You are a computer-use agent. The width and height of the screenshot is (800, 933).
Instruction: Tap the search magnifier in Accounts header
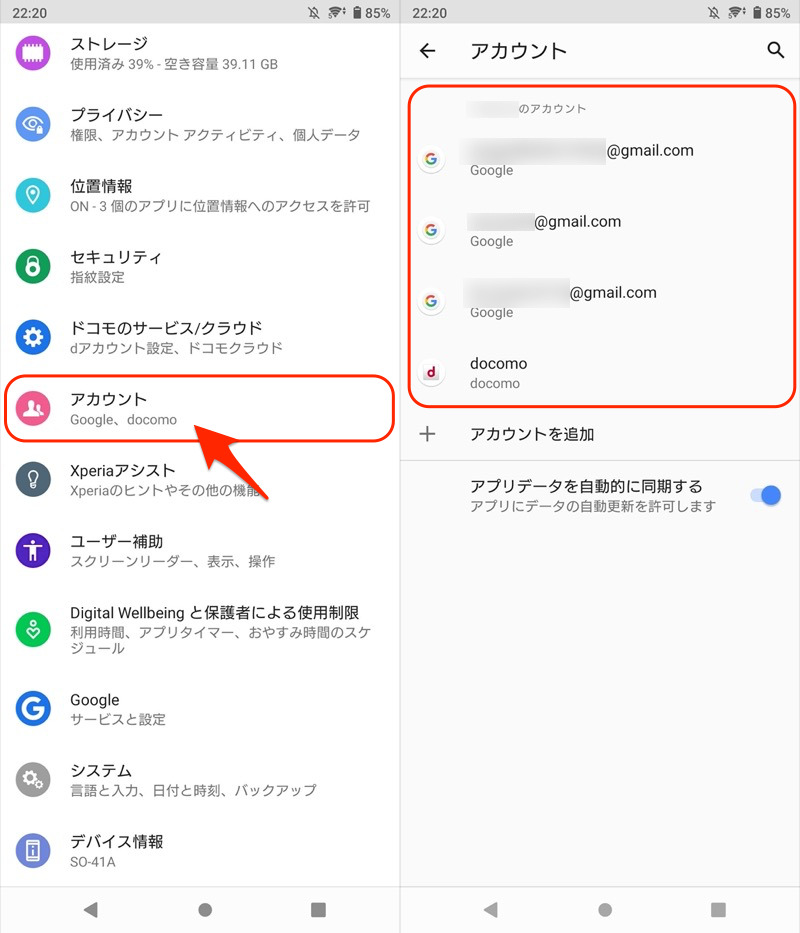point(775,50)
